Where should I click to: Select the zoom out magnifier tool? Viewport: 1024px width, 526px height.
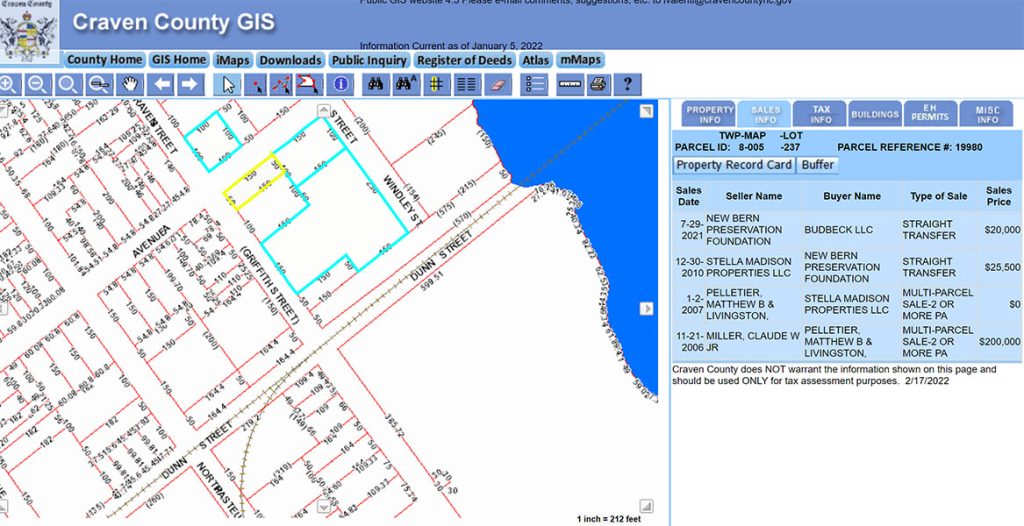(x=39, y=84)
